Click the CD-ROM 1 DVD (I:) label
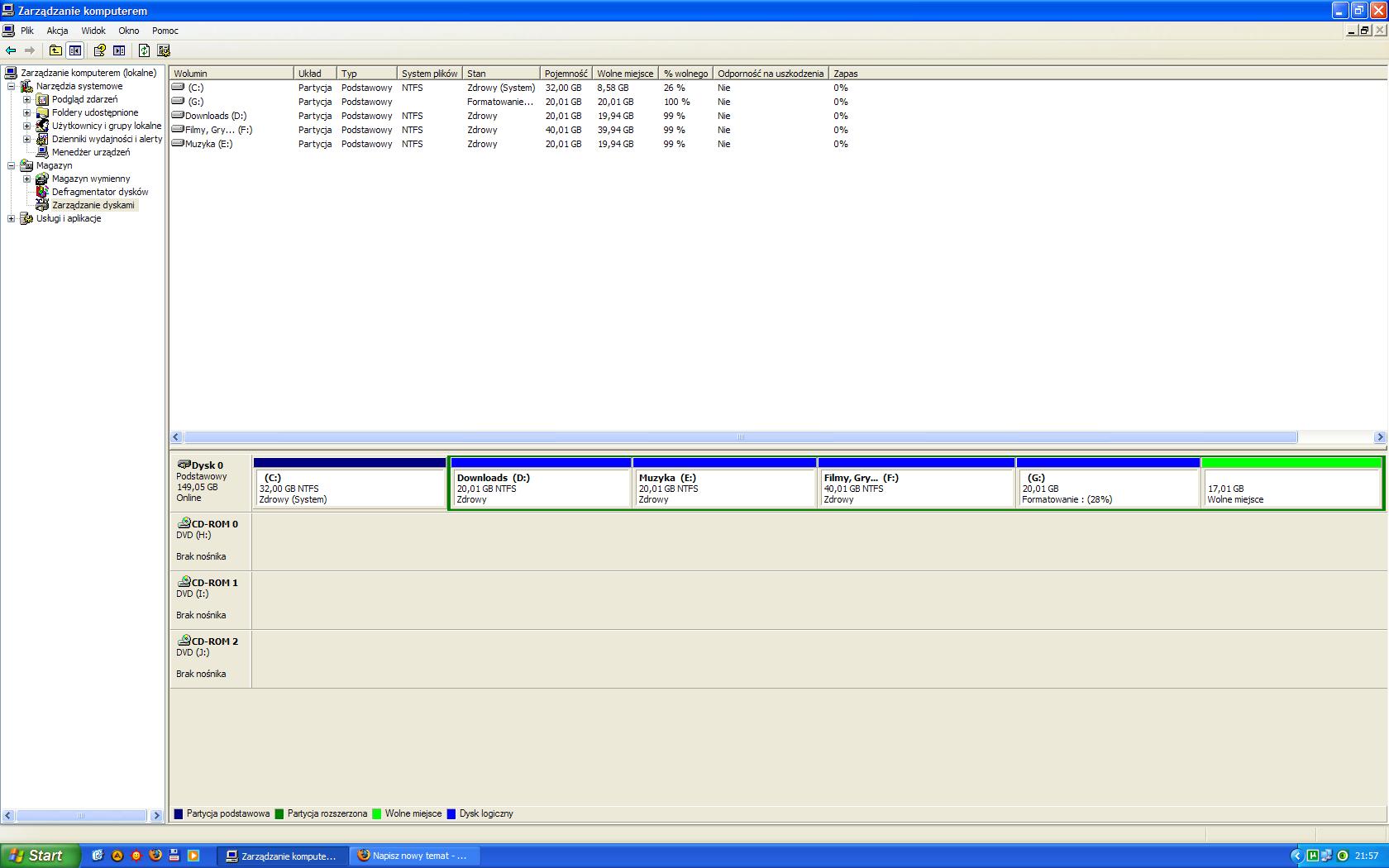 pos(211,599)
